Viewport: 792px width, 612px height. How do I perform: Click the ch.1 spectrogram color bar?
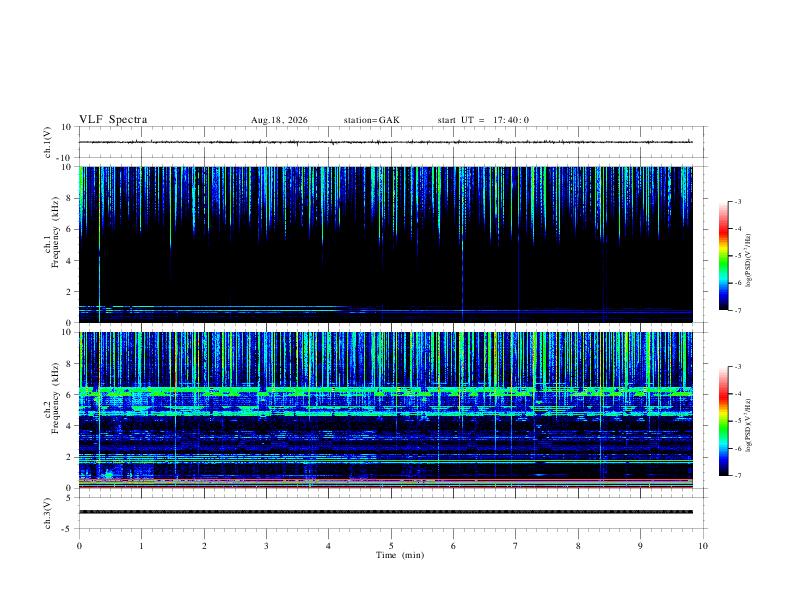click(724, 256)
